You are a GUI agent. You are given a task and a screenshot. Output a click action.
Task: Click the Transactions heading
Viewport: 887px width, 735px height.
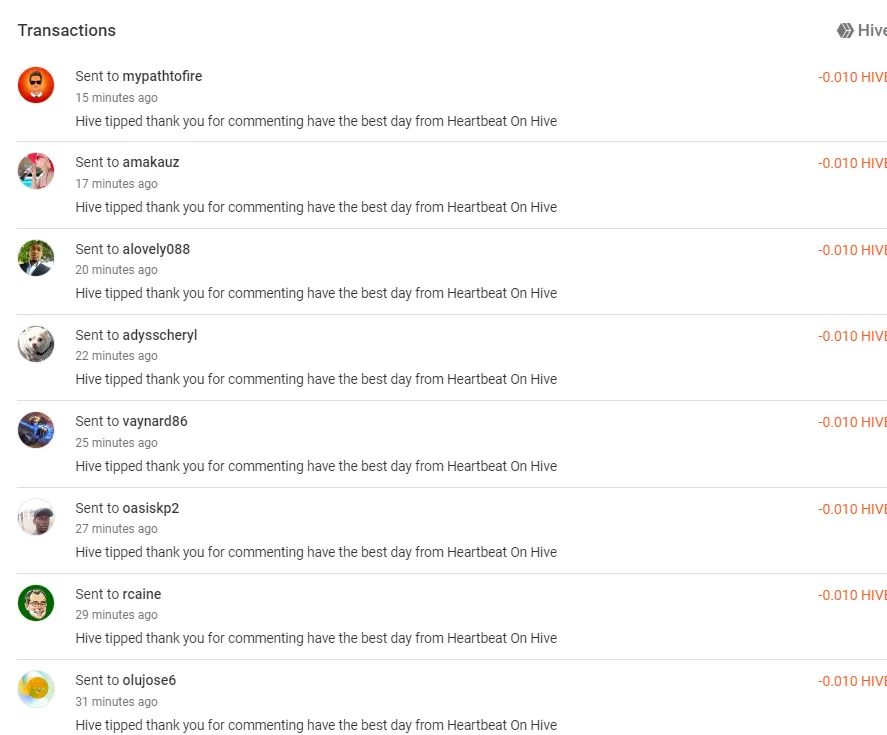(67, 31)
